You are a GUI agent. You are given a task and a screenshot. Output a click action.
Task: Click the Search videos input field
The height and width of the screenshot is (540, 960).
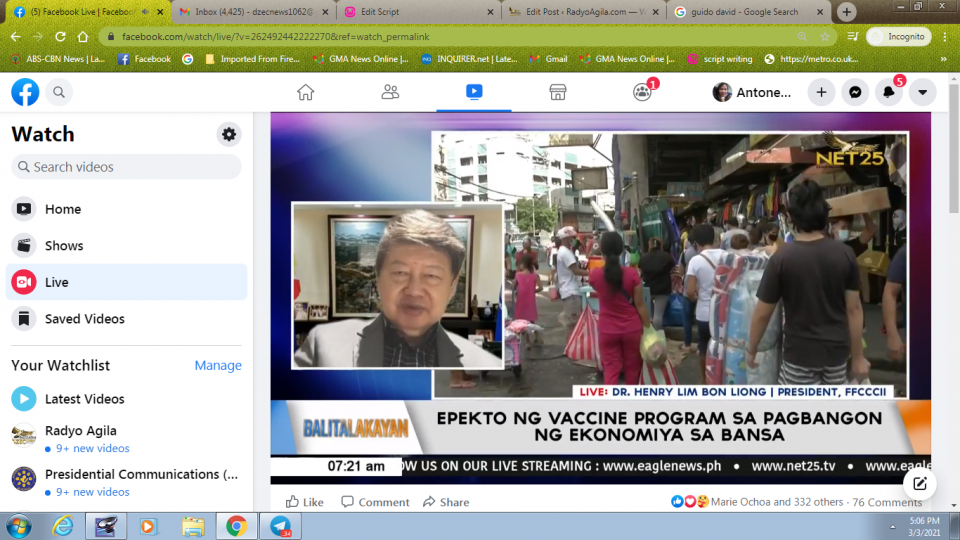(126, 167)
